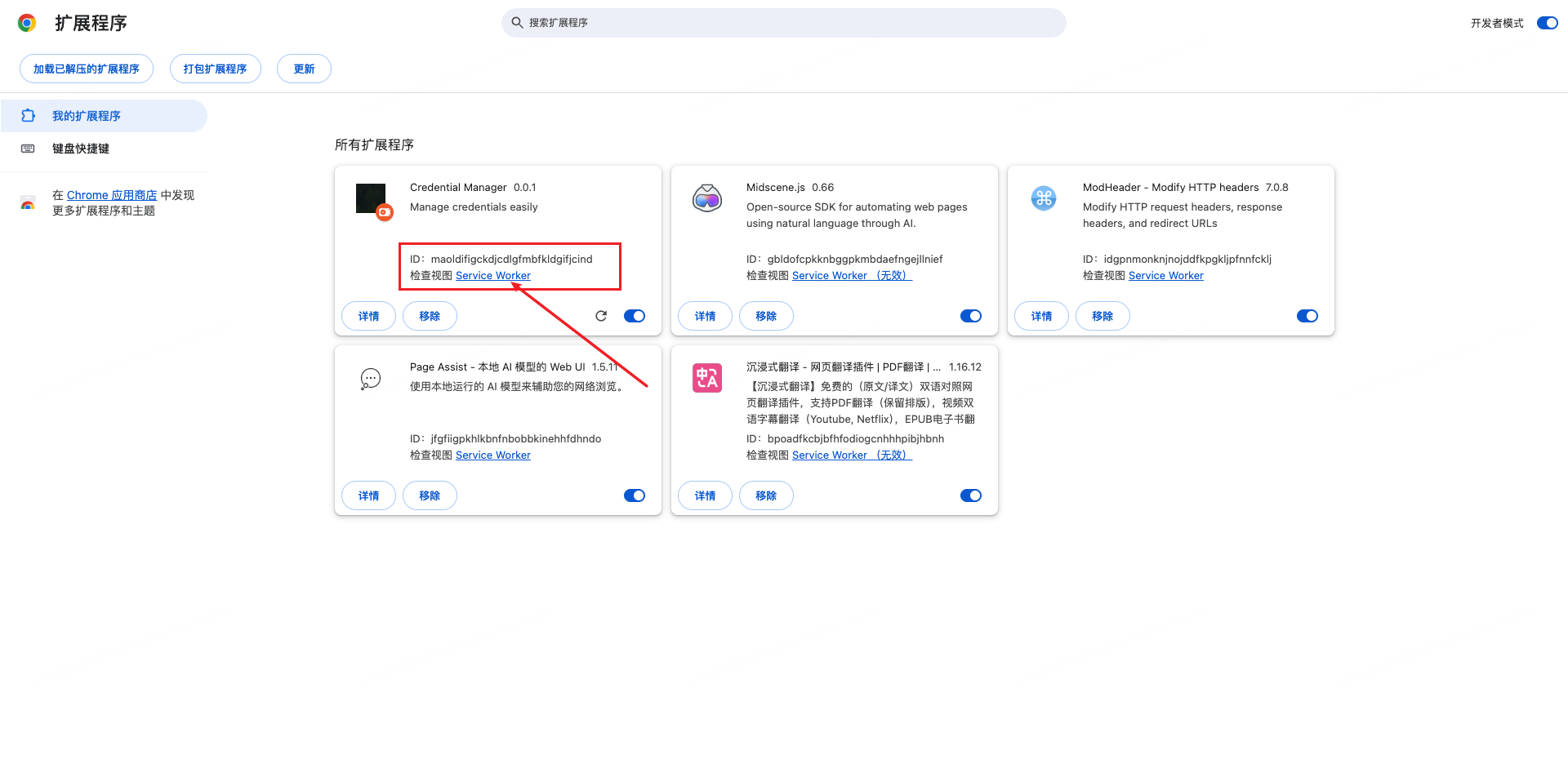Click ModHeader - Modify HTTP headers title
This screenshot has width=1568, height=782.
(x=1171, y=188)
